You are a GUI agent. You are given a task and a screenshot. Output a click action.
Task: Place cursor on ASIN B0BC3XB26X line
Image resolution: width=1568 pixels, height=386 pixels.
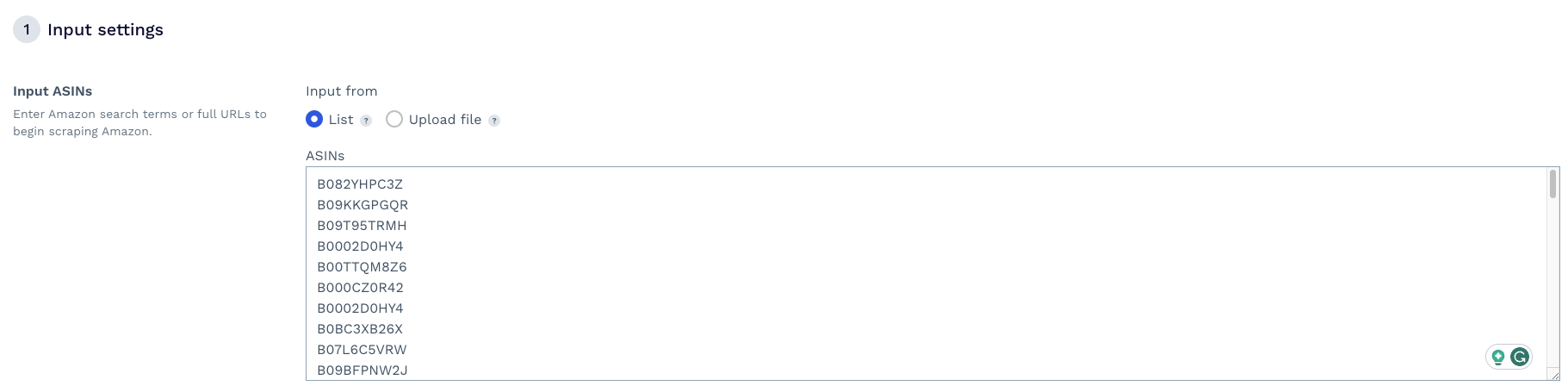coord(360,329)
